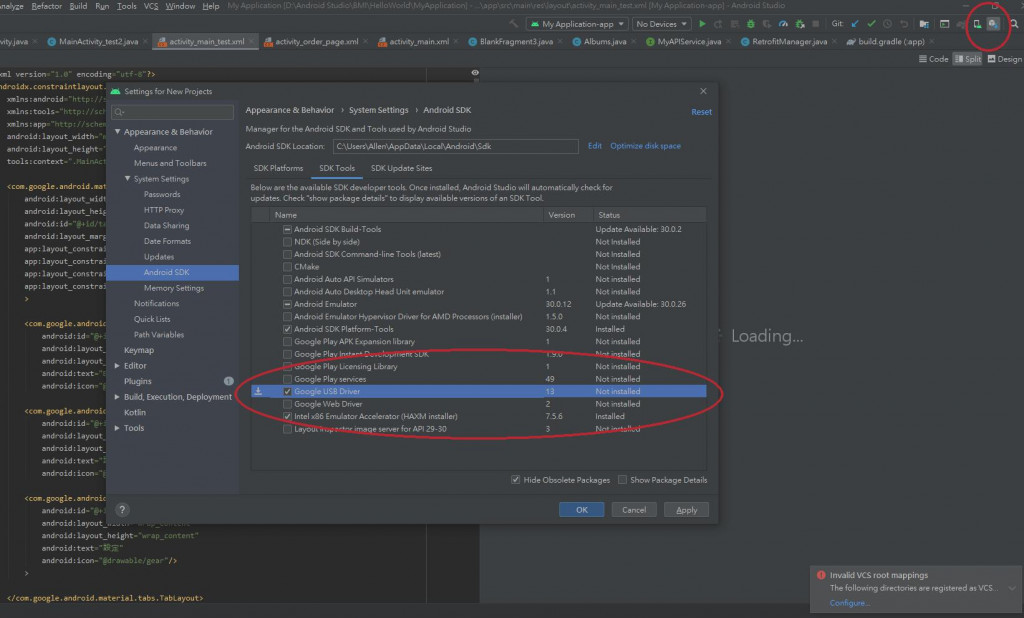1024x618 pixels.
Task: Toggle Hide Obsolete Packages checkbox
Action: click(x=516, y=480)
